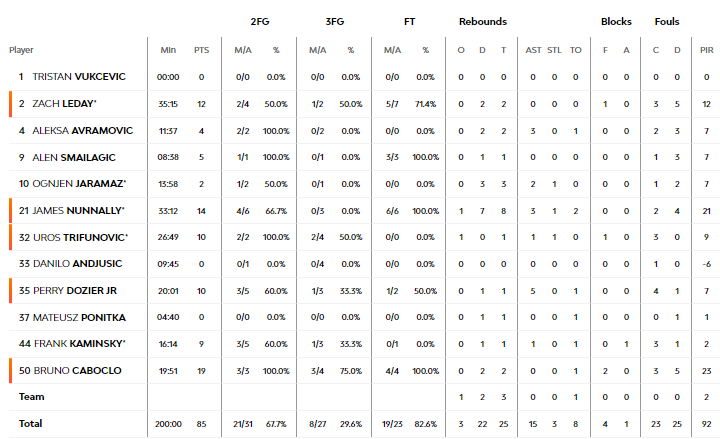Click Danilo Andjusic's name
Viewport: 720px width, 439px height.
pos(77,264)
